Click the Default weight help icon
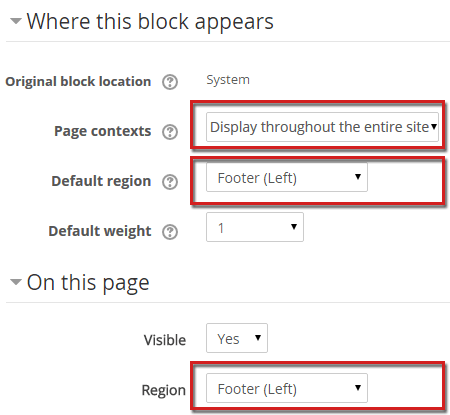 pyautogui.click(x=170, y=232)
